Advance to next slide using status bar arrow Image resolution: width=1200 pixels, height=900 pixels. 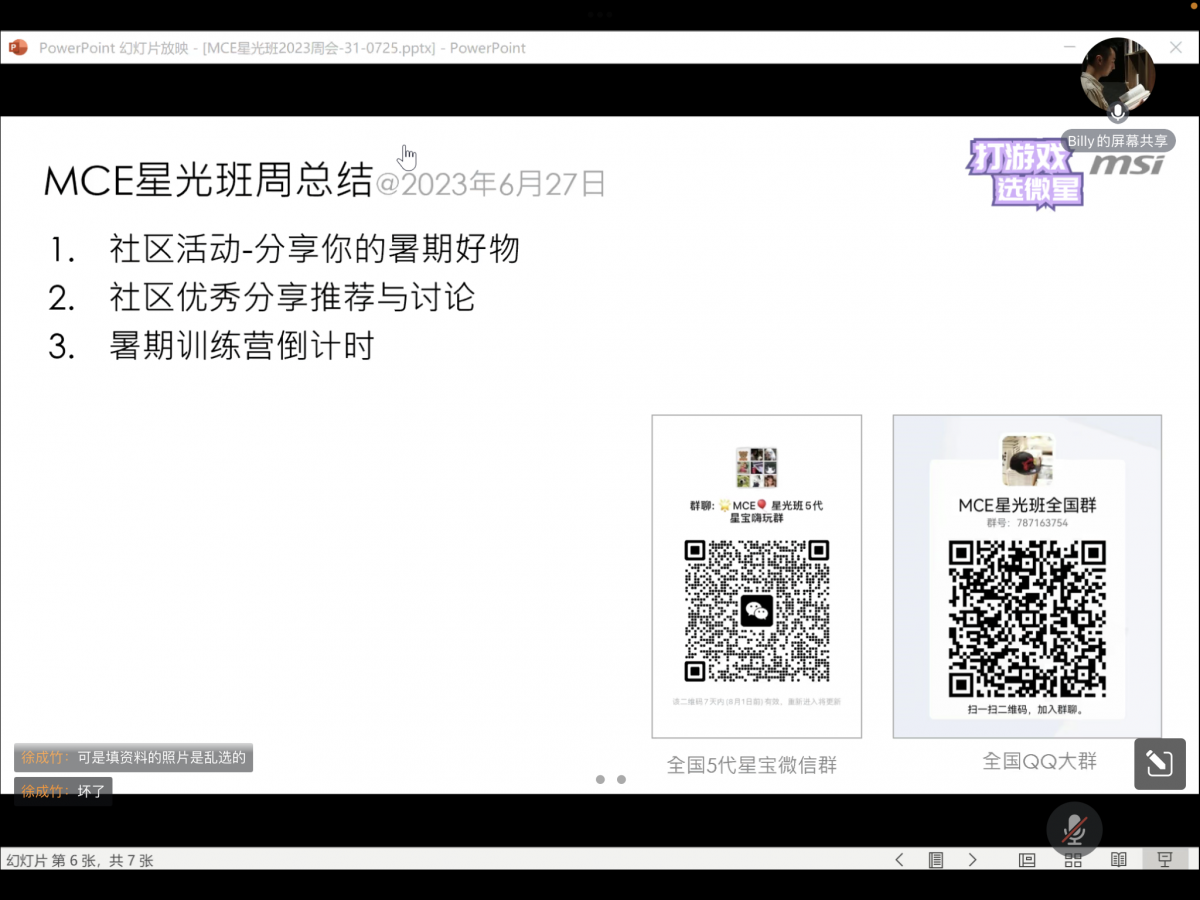(972, 860)
